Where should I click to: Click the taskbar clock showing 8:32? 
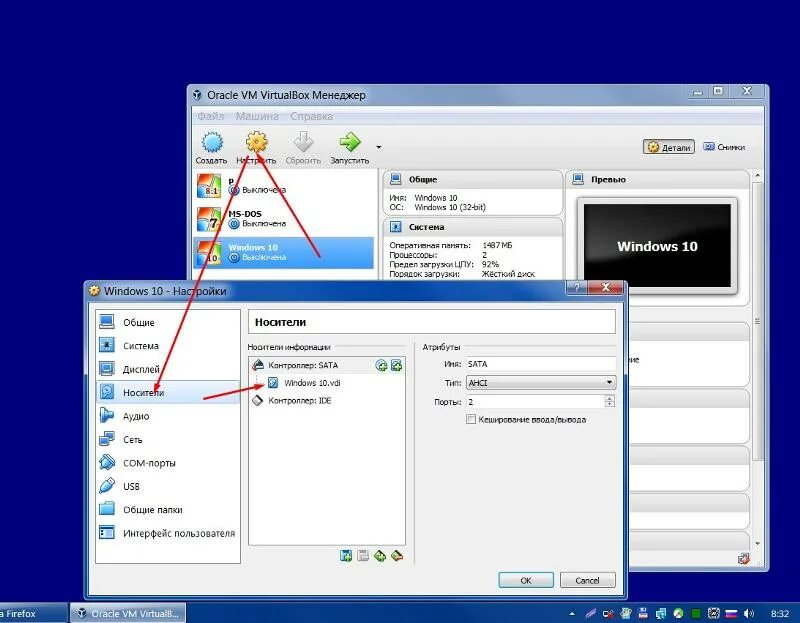pyautogui.click(x=780, y=614)
